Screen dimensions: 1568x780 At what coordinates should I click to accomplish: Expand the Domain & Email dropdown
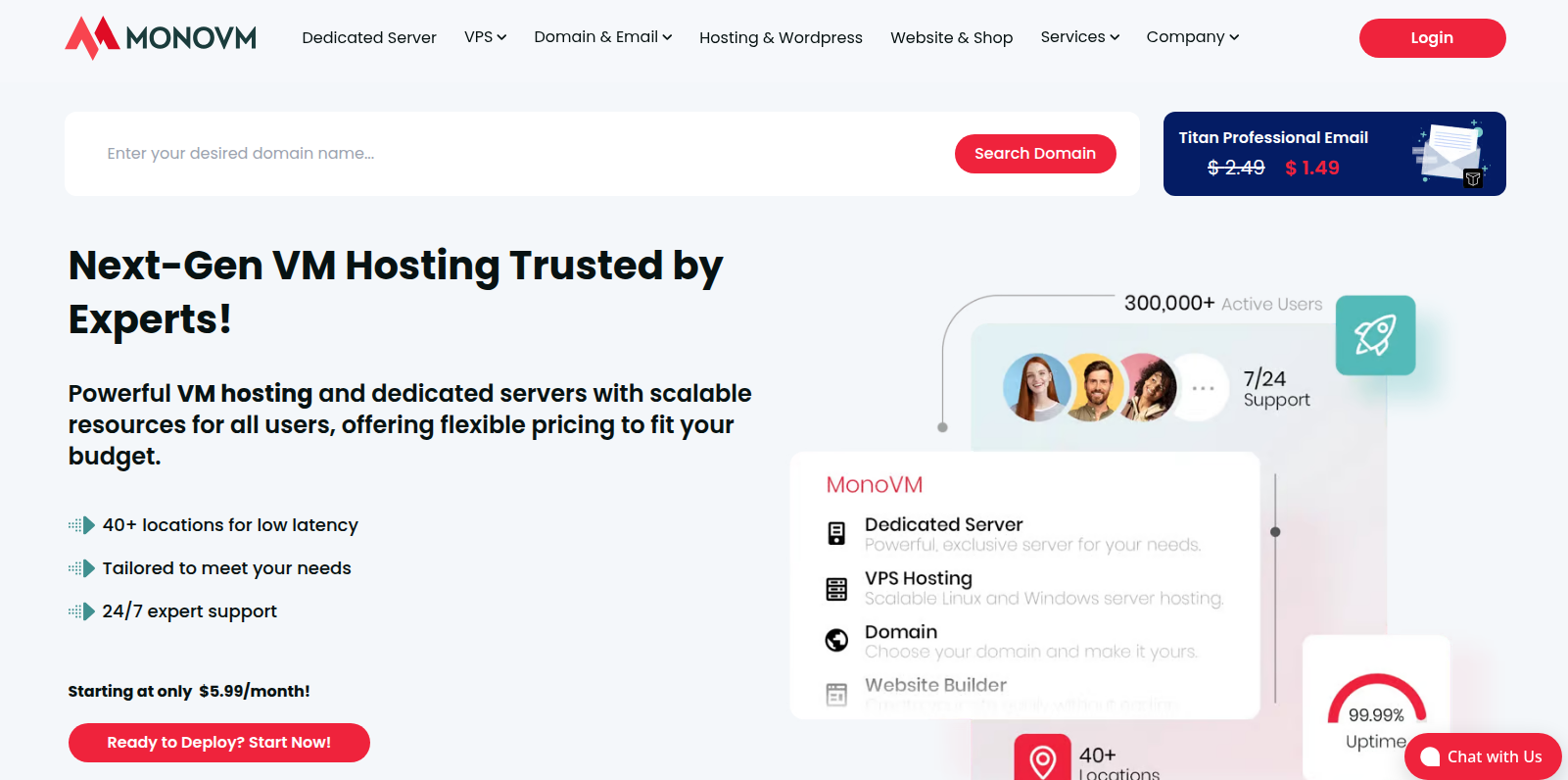click(602, 37)
